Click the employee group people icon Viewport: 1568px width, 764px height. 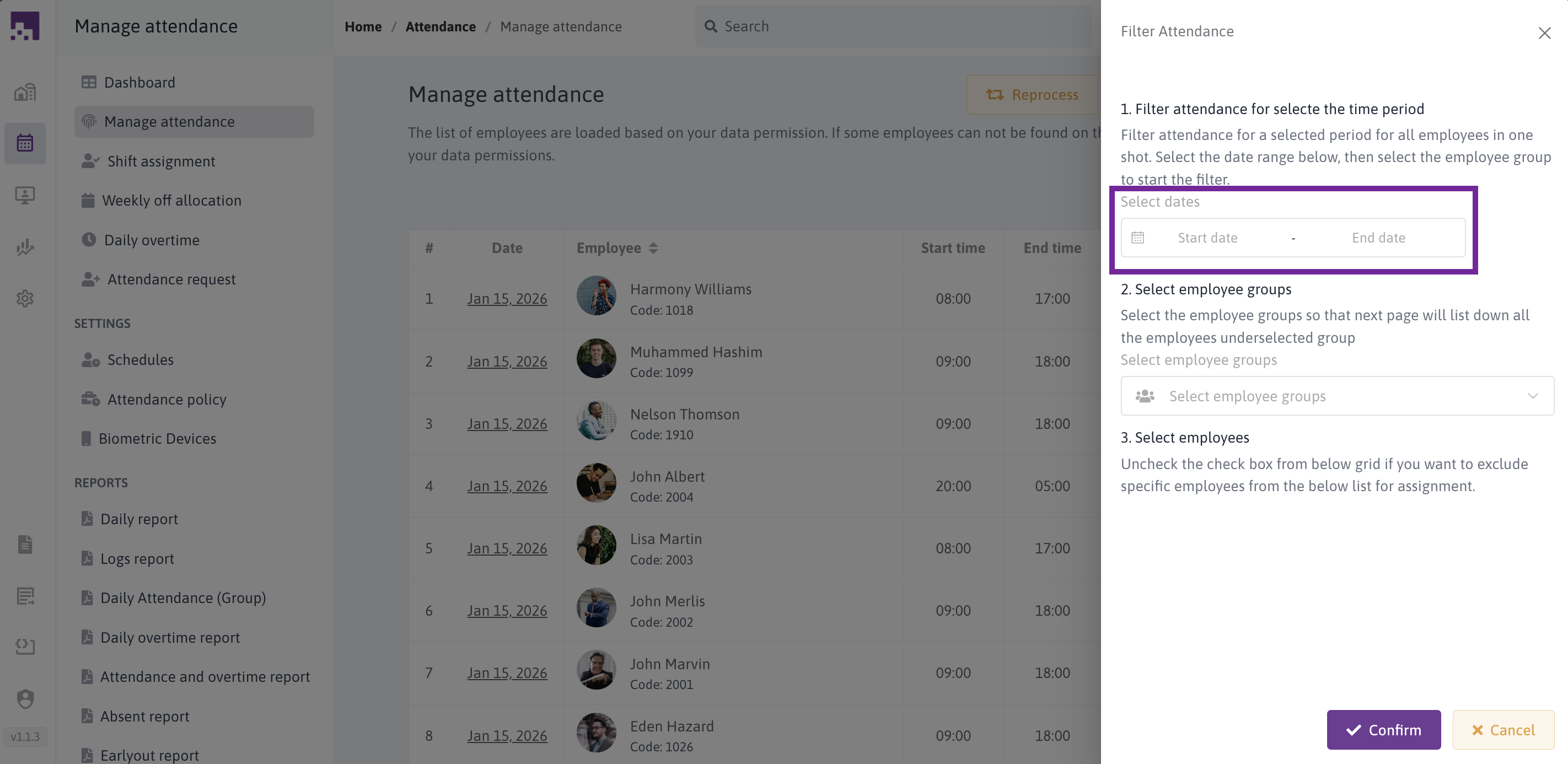1145,396
